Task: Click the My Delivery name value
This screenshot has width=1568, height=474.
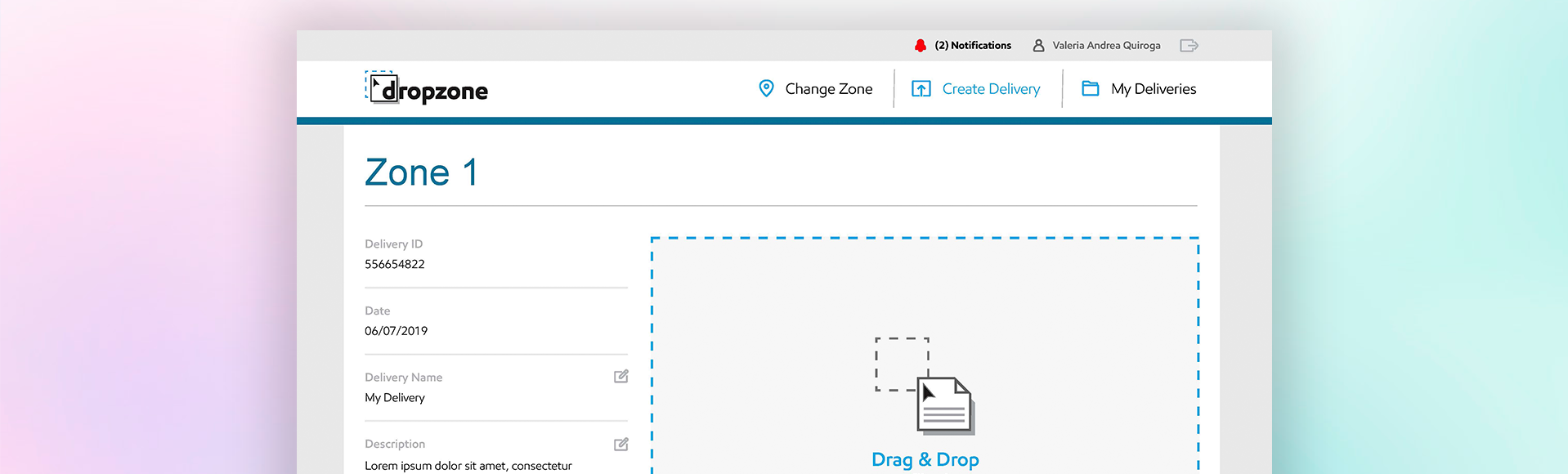Action: click(395, 398)
